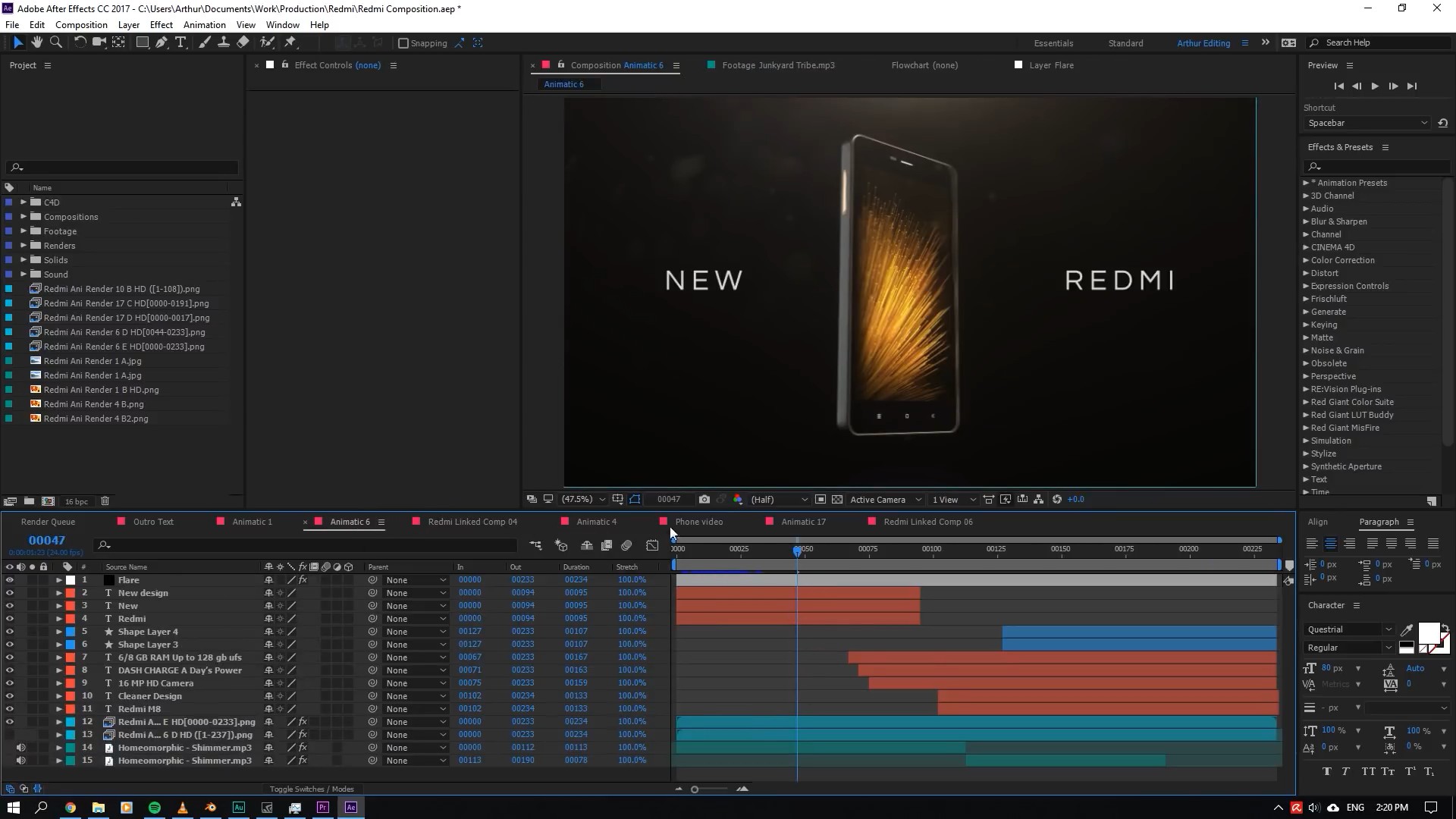The height and width of the screenshot is (819, 1456).
Task: Click Play button in Preview panel
Action: 1375,86
